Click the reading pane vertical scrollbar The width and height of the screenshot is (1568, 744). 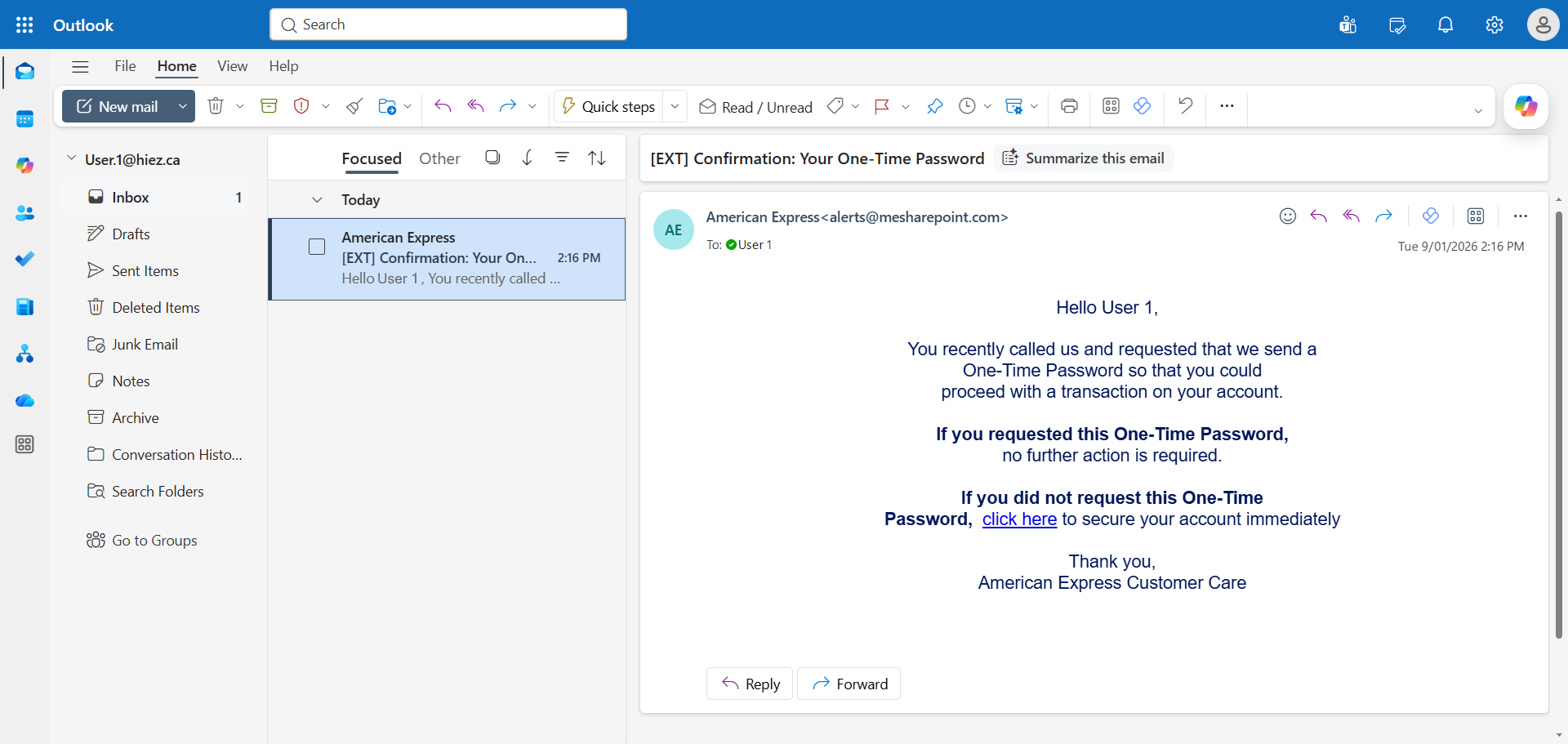[x=1558, y=425]
